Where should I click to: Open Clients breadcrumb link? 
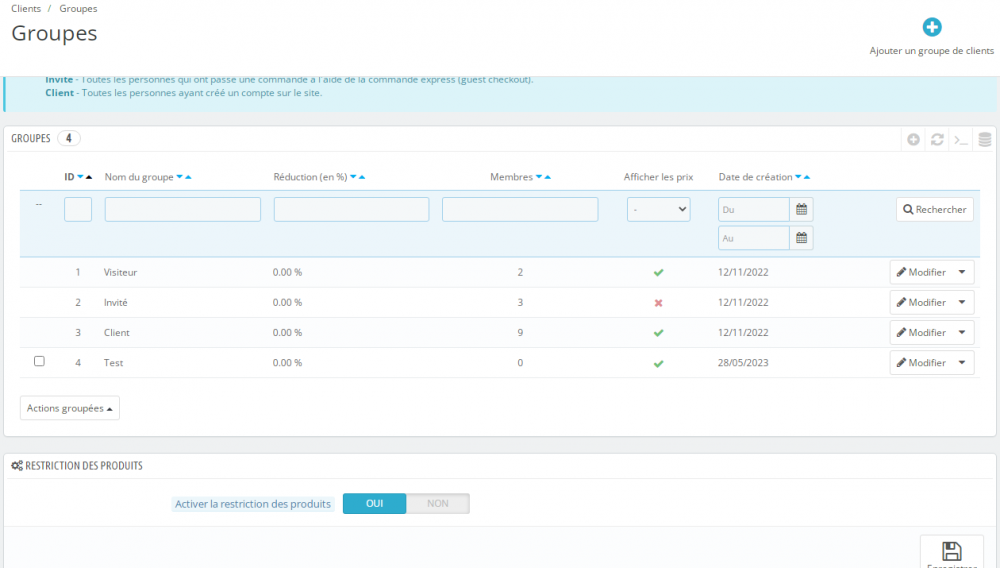(26, 8)
